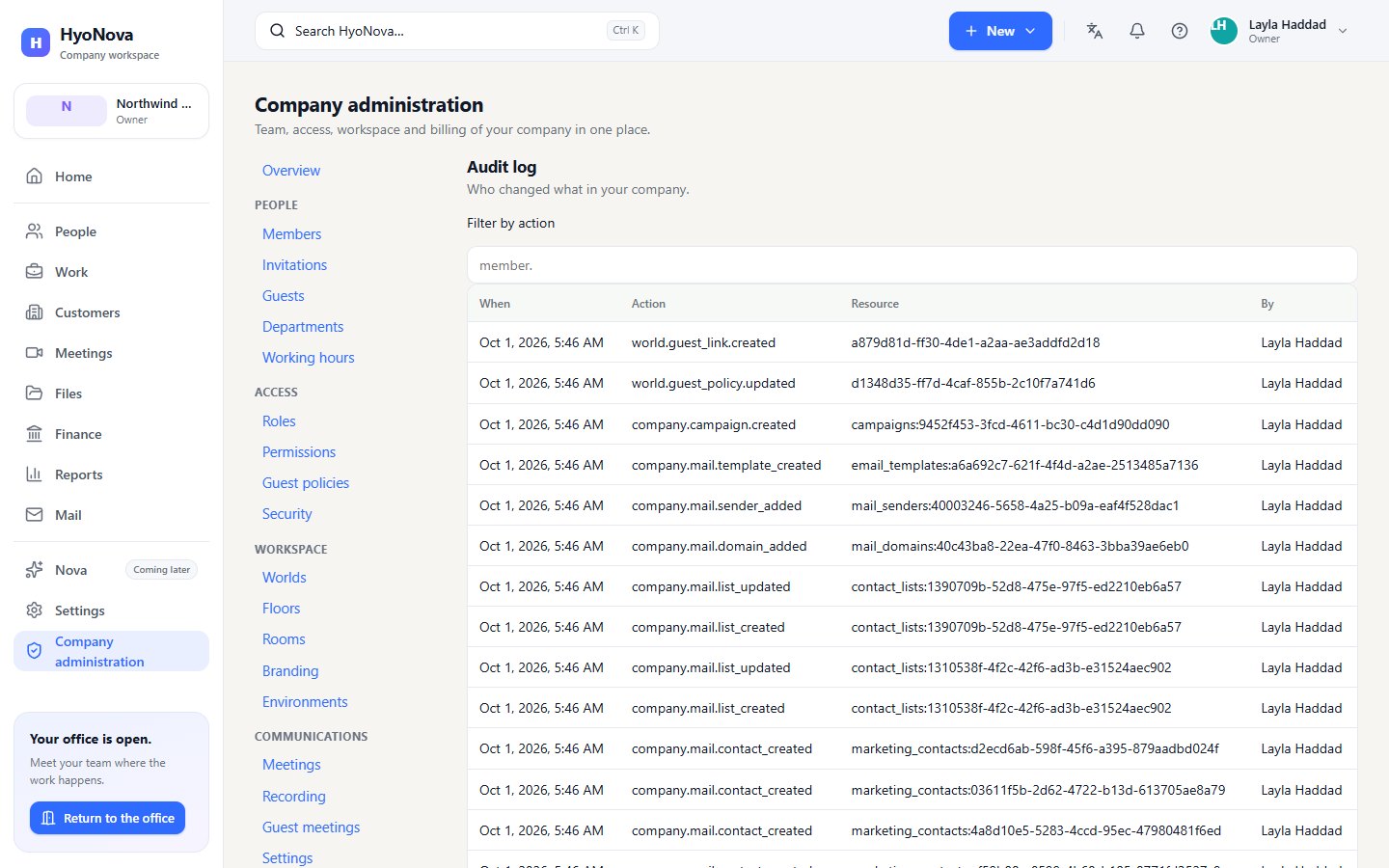1389x868 pixels.
Task: Click the Search HyoNova field
Action: coord(456,31)
